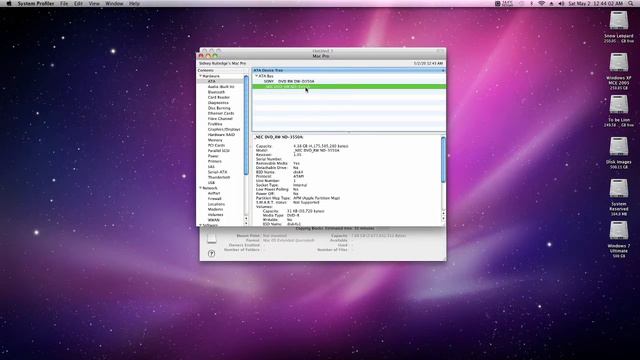The image size is (640, 360).
Task: Select the highlighted NEC DVD_RW ND-3550A row
Action: pos(349,87)
